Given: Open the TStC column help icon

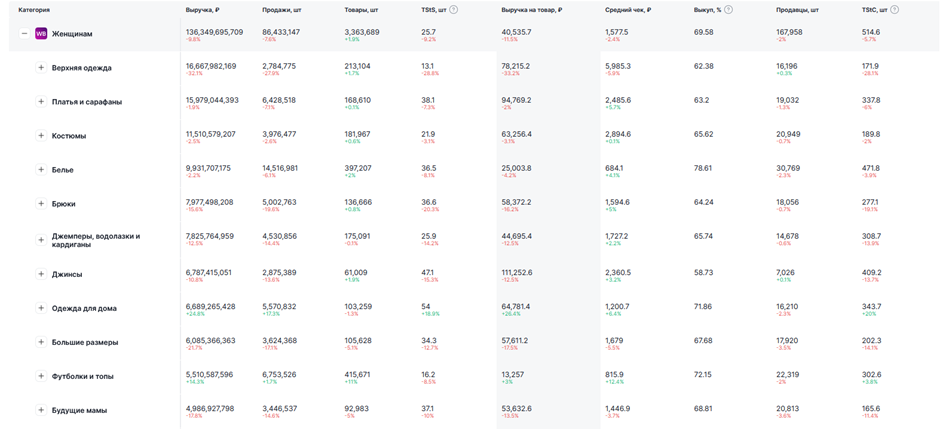Looking at the screenshot, I should [894, 10].
